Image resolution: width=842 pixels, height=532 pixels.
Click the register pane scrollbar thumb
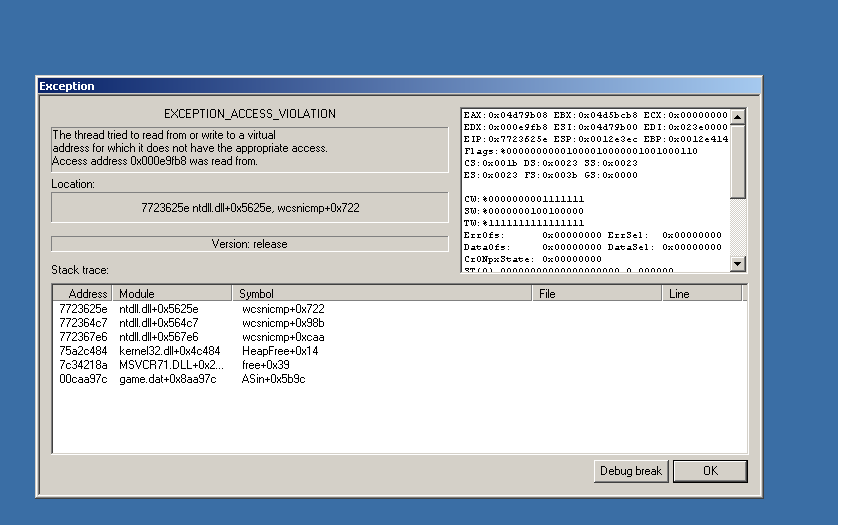pos(738,161)
